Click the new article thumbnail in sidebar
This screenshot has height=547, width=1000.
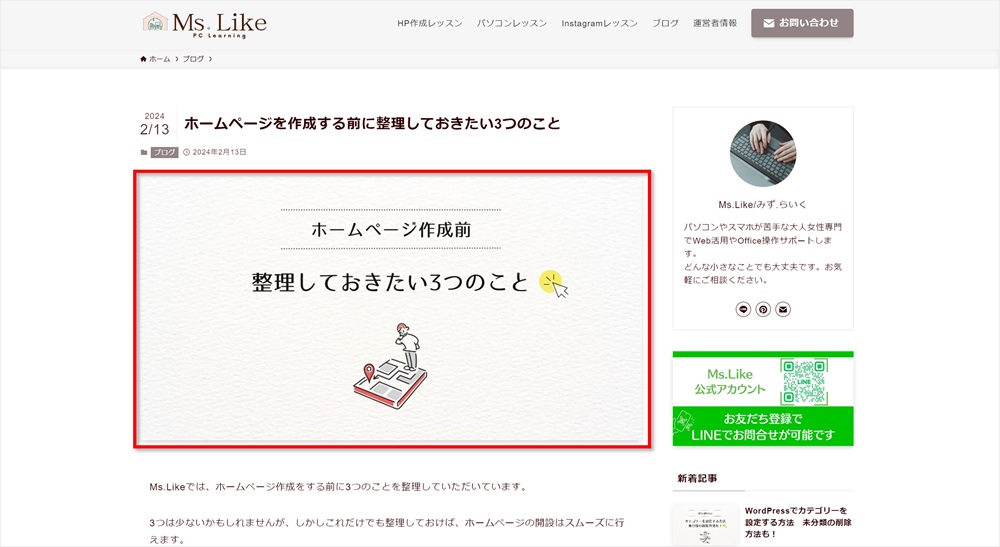[705, 525]
